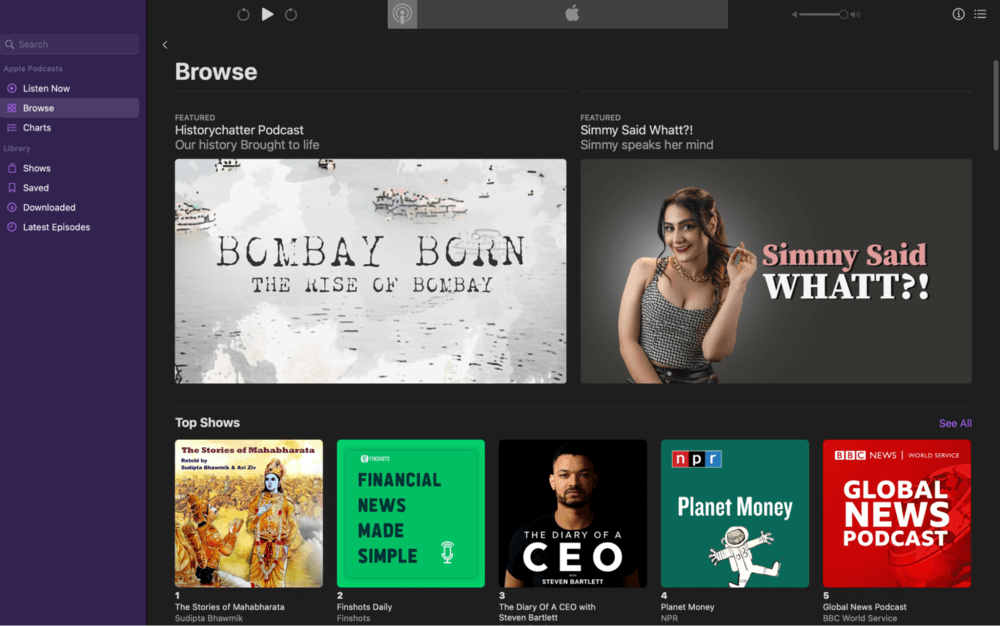
Task: Click the magnifier icon in Search
Action: (x=10, y=44)
